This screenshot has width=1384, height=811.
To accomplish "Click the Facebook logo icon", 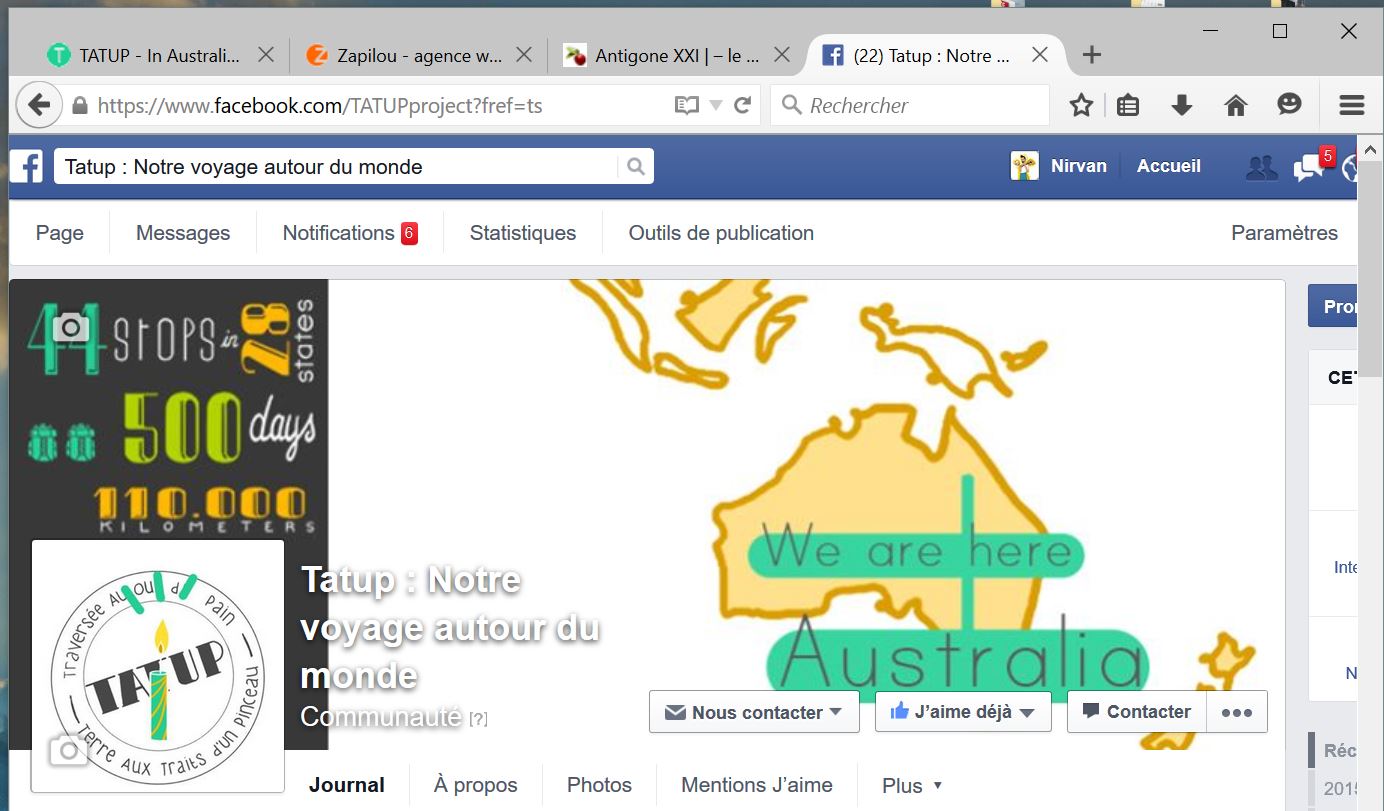I will click(x=27, y=166).
